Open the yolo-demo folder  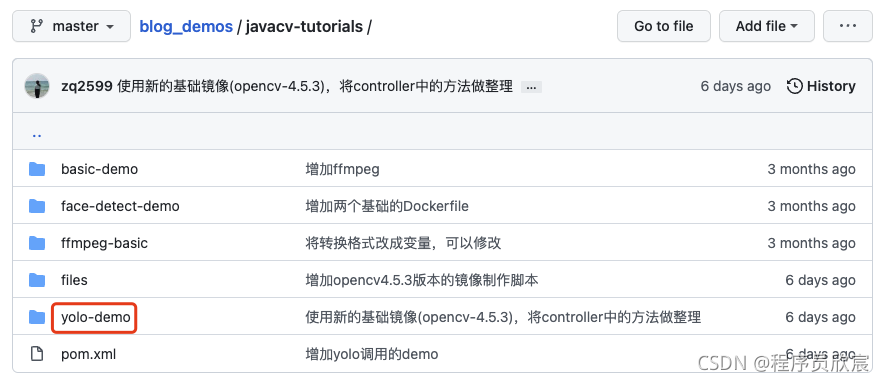96,317
